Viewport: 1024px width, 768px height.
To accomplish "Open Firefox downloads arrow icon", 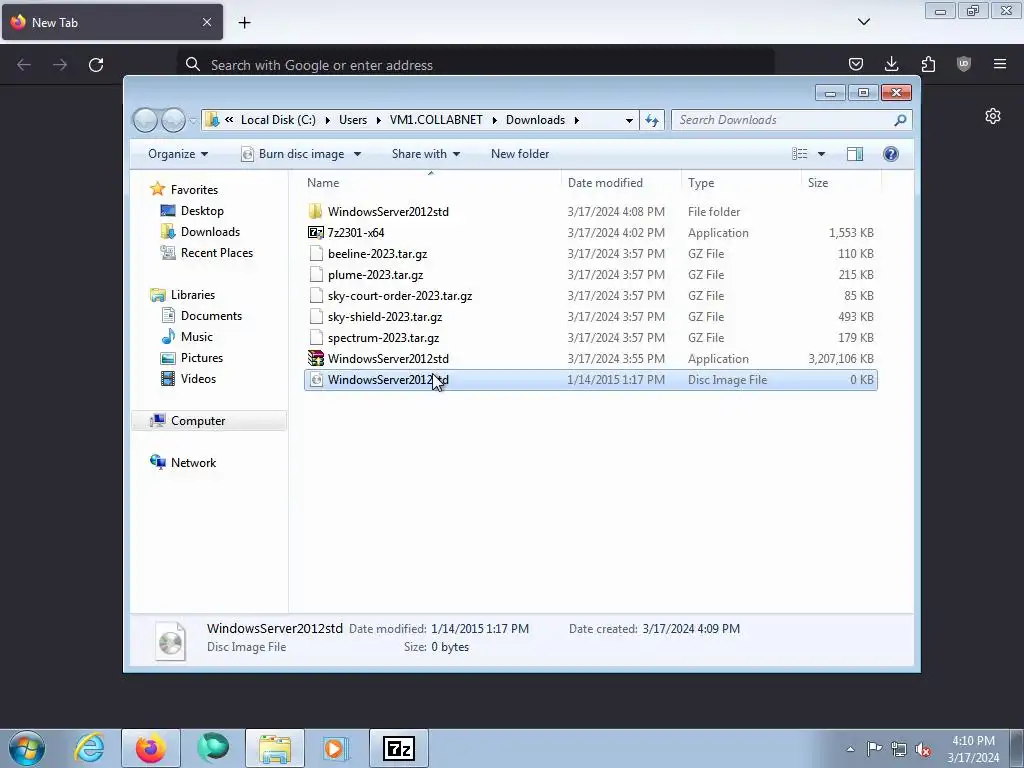I will click(x=891, y=64).
